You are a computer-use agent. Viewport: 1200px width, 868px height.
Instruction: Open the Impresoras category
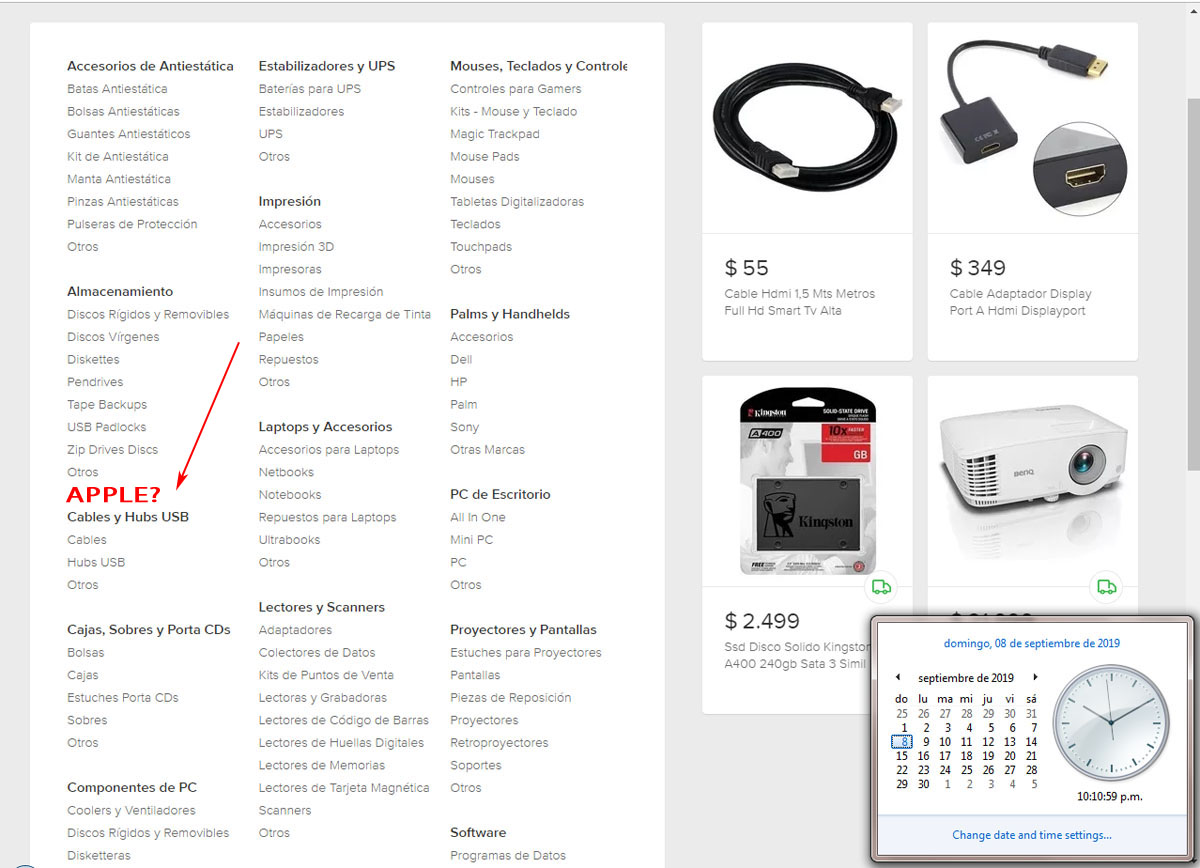click(x=290, y=268)
